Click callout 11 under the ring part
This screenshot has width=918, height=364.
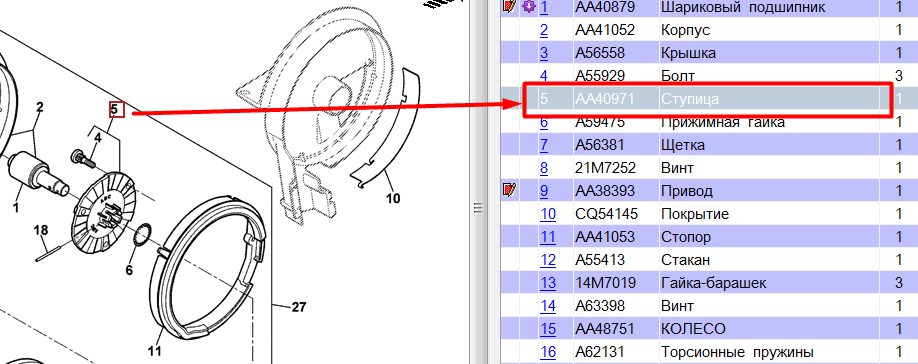[x=154, y=351]
